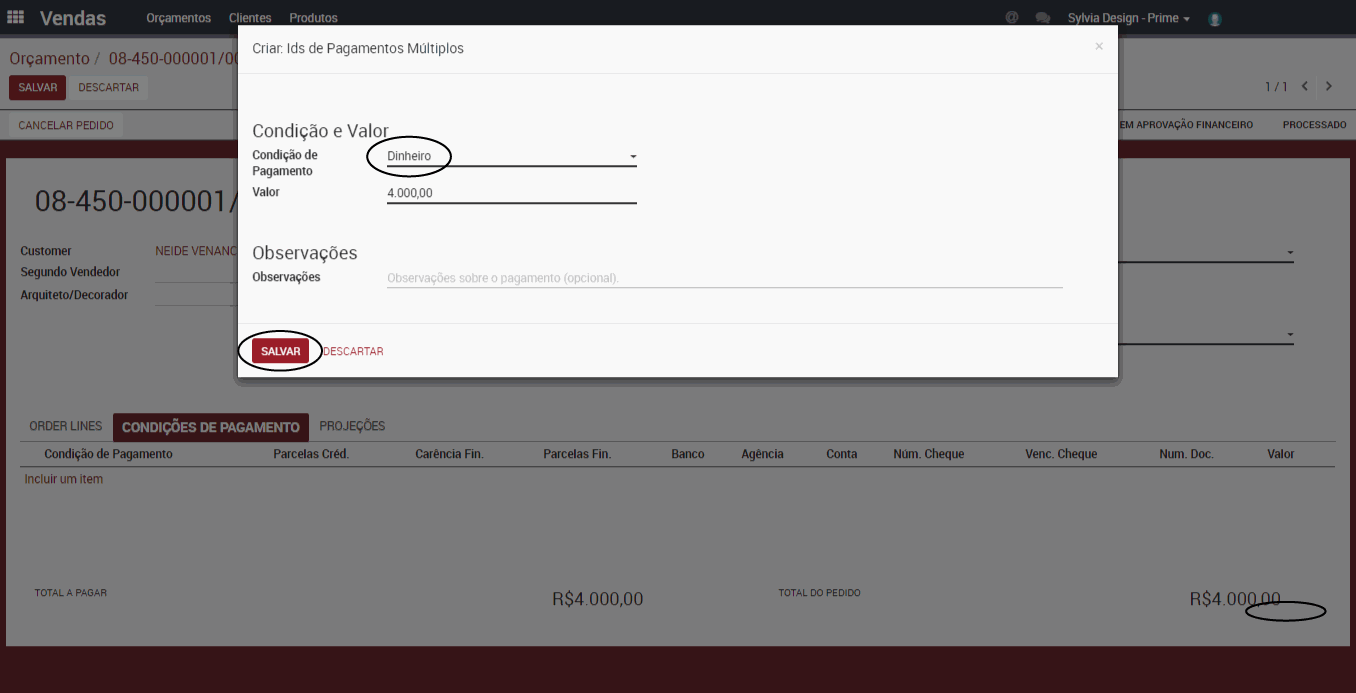This screenshot has height=693, width=1356.
Task: Click the Em Aprovação Financeiro status
Action: 1186,125
